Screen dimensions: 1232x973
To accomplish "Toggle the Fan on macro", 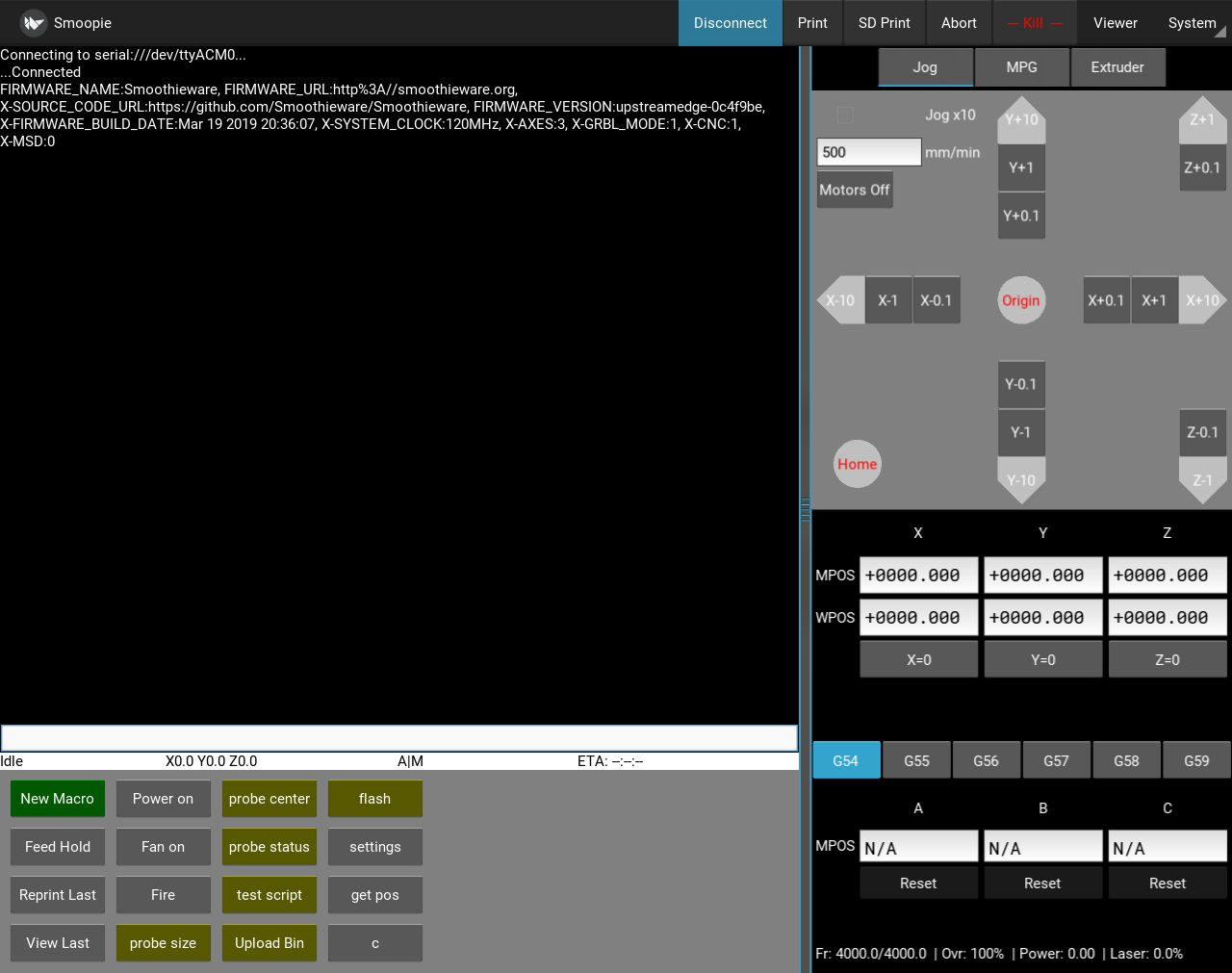I will [x=163, y=847].
